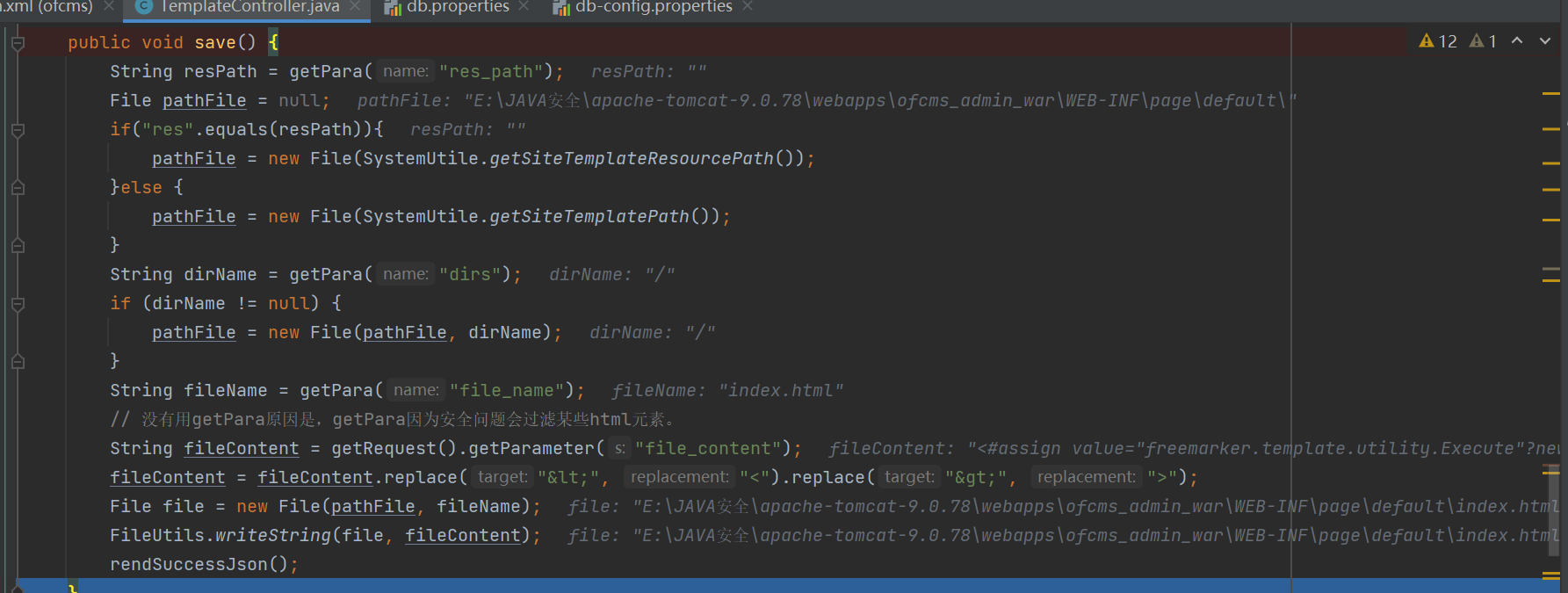Click fold end marker below new File(pathFile, dirName)
1568x593 pixels.
[18, 361]
